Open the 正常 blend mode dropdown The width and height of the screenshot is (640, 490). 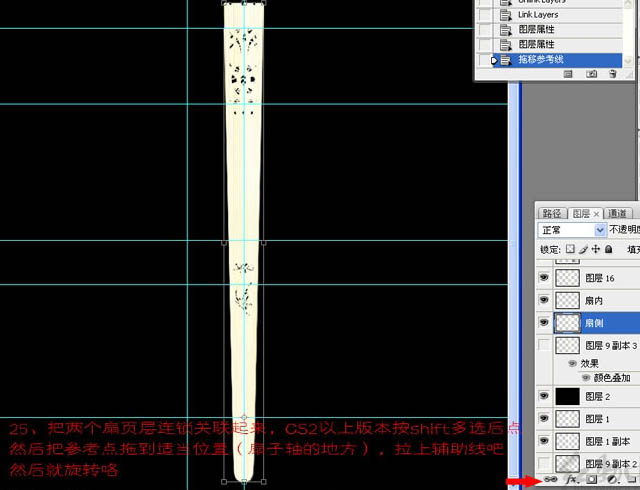[x=571, y=230]
